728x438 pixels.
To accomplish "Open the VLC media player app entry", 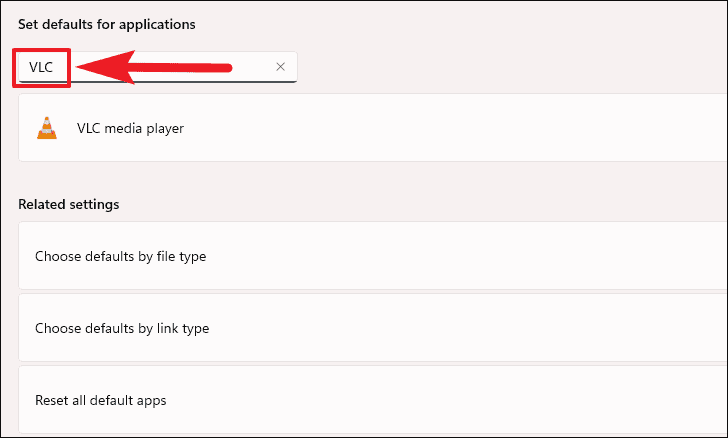I will coord(373,128).
